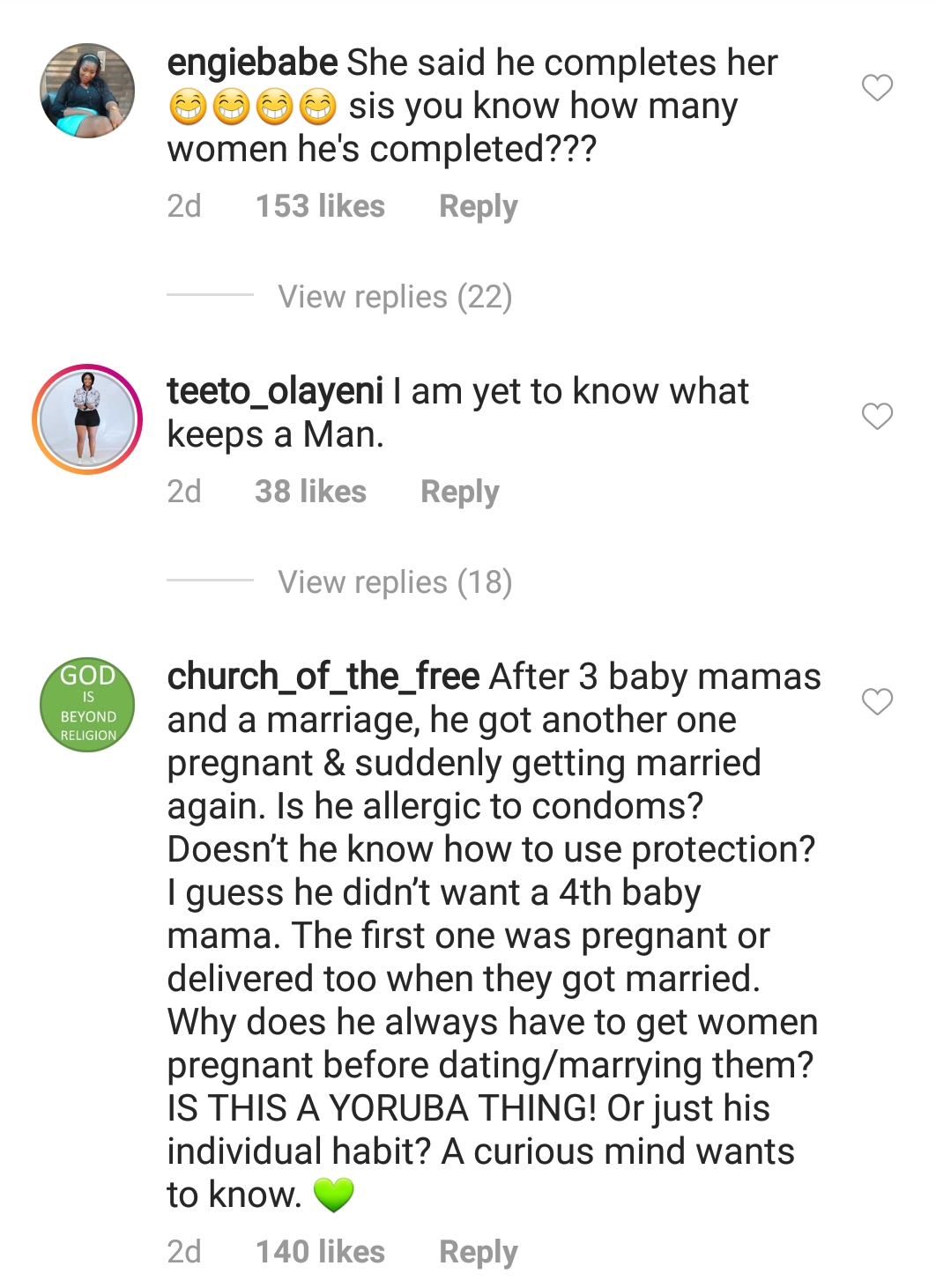View who gave 38 likes
This screenshot has height=1288, width=936.
coord(310,492)
